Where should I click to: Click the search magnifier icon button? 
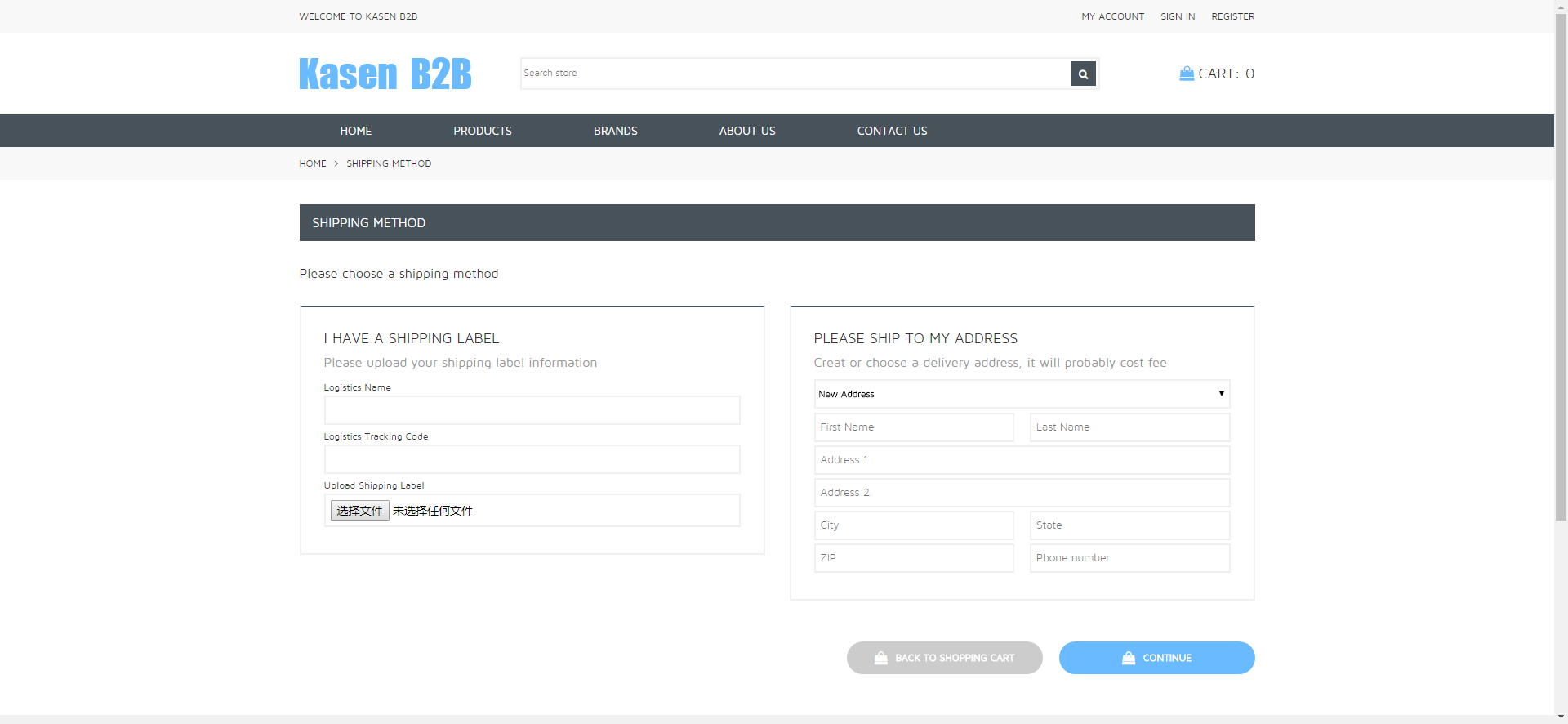[x=1083, y=74]
